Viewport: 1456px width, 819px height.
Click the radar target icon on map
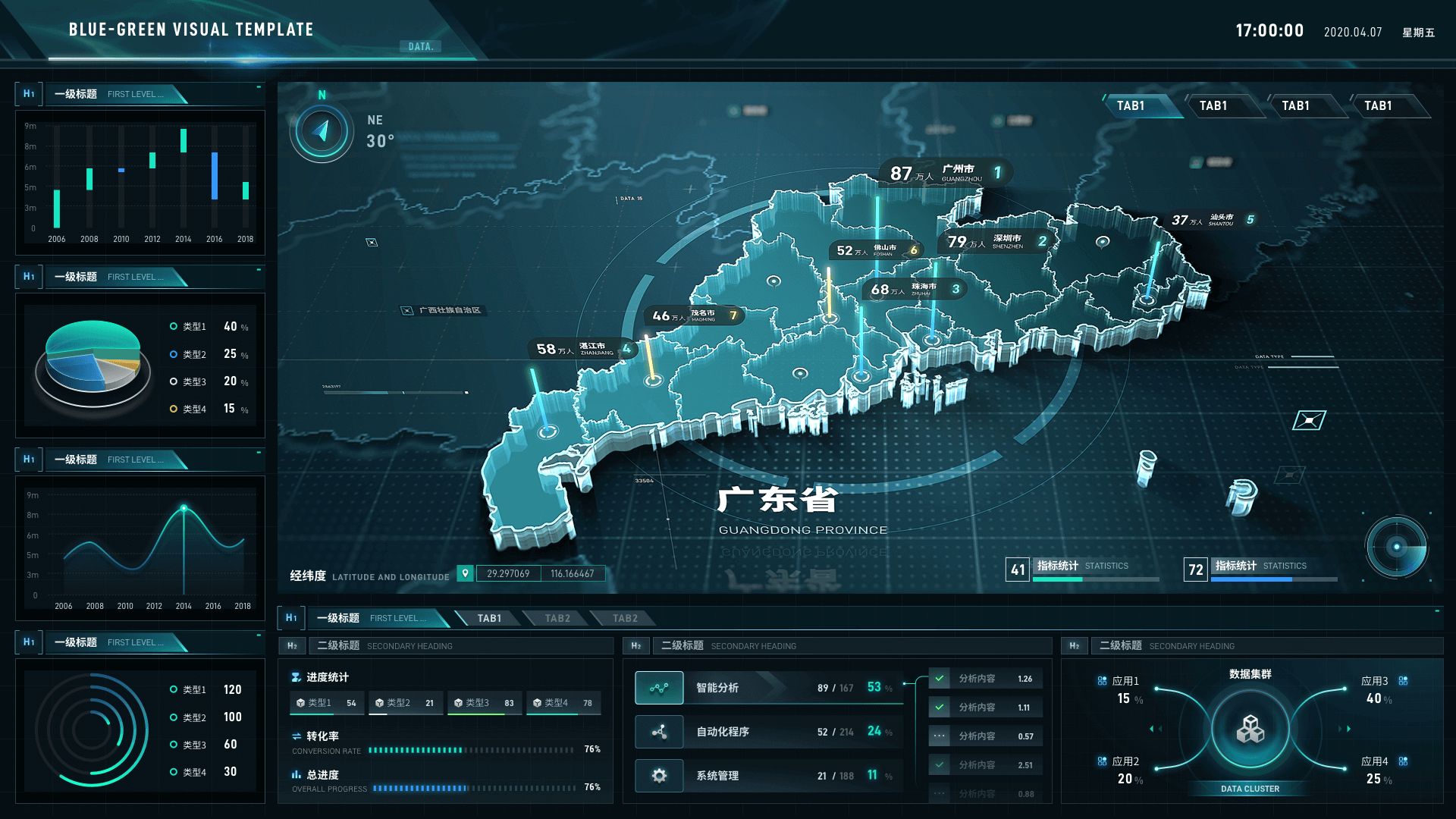pyautogui.click(x=1396, y=547)
